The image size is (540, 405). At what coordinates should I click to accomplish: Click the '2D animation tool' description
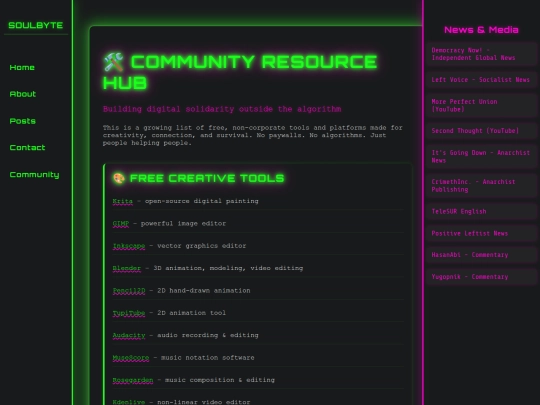click(191, 313)
